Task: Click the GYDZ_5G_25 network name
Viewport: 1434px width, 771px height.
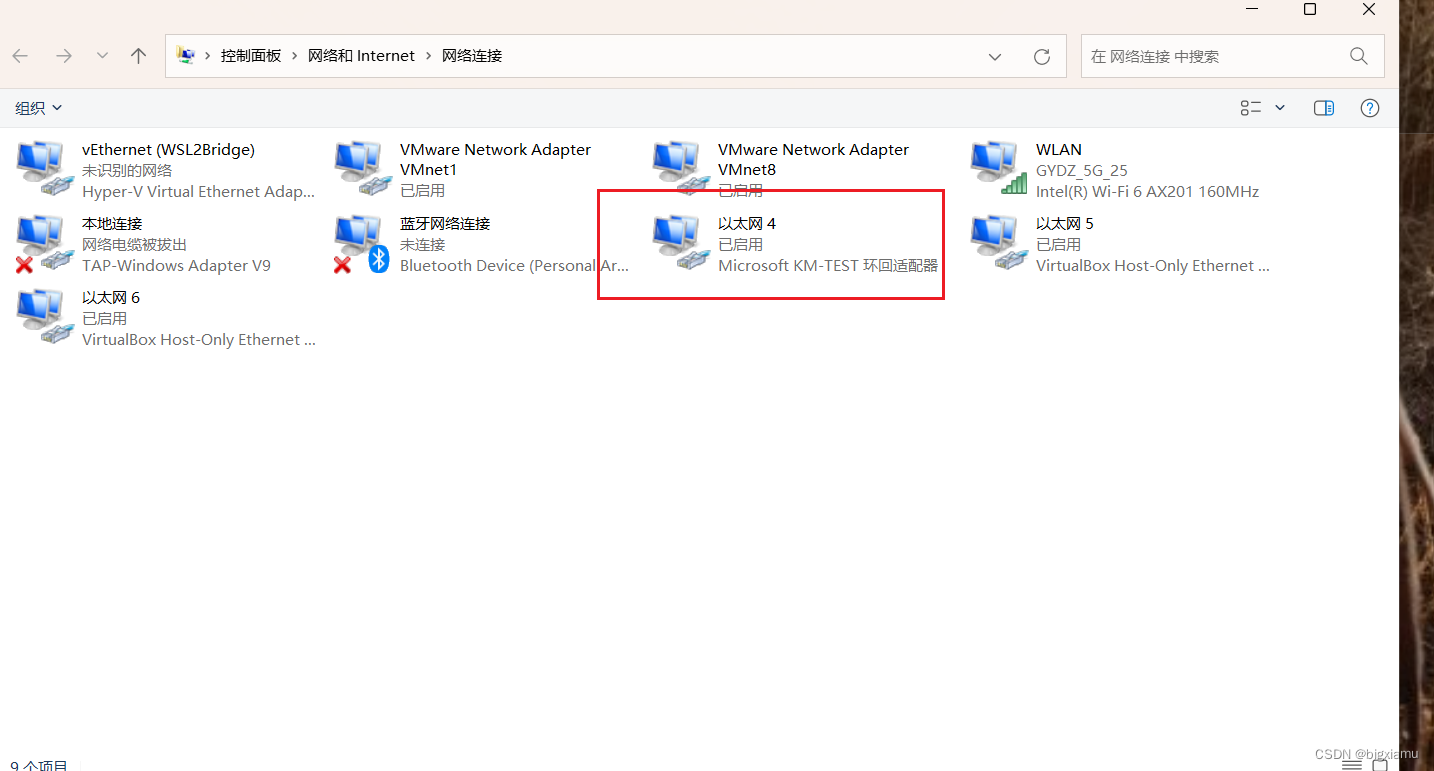Action: pos(1082,171)
